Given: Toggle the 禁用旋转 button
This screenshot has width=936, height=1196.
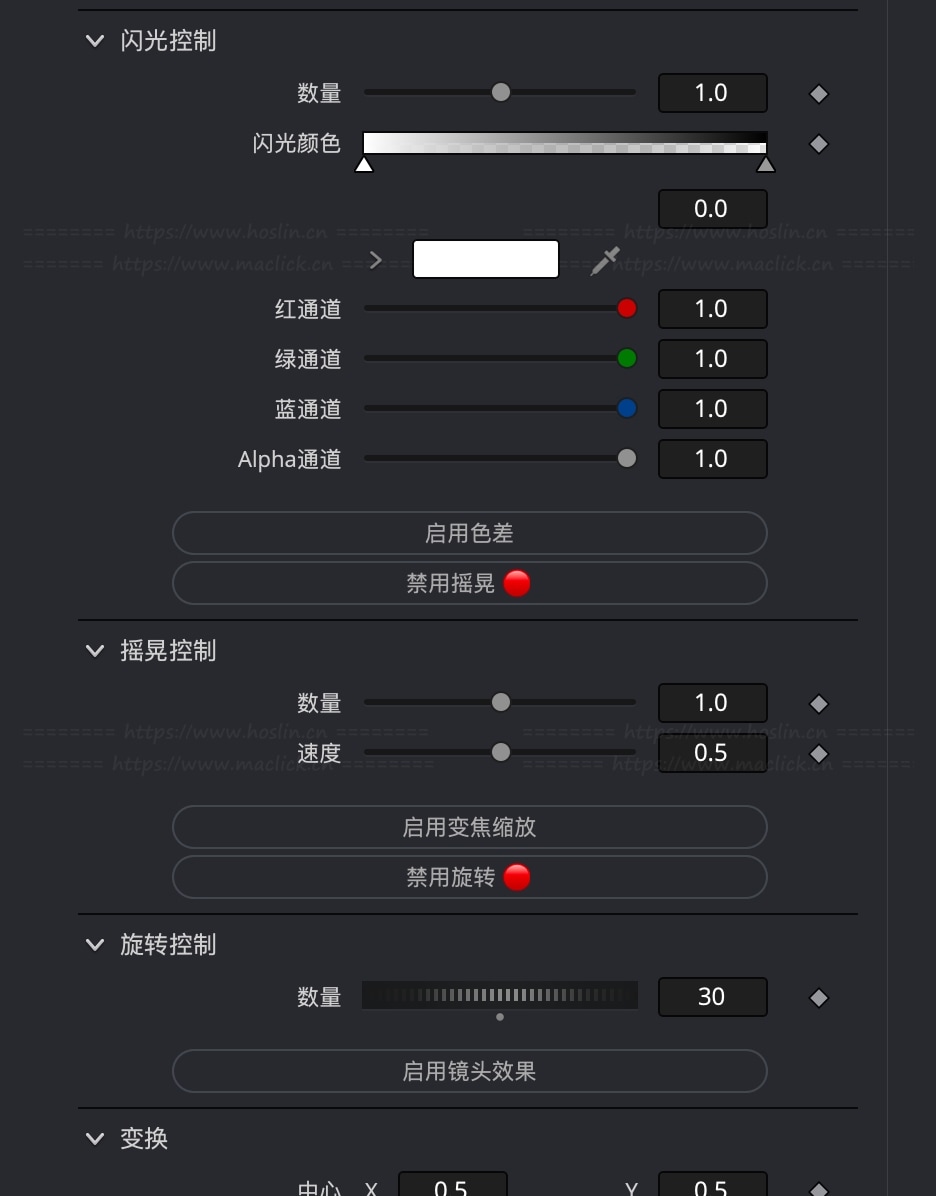Looking at the screenshot, I should pyautogui.click(x=469, y=878).
